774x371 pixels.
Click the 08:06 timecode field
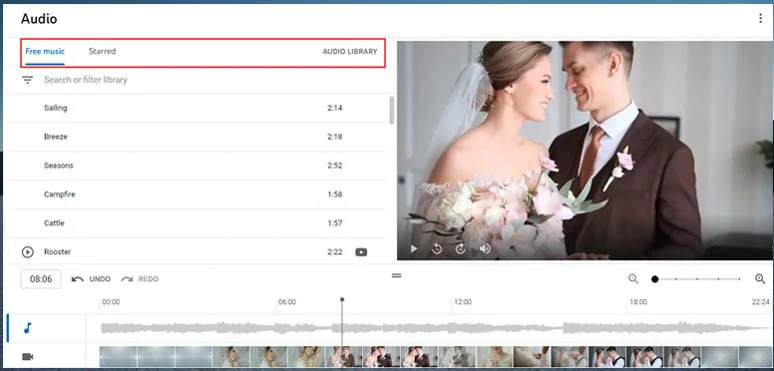pyautogui.click(x=41, y=279)
